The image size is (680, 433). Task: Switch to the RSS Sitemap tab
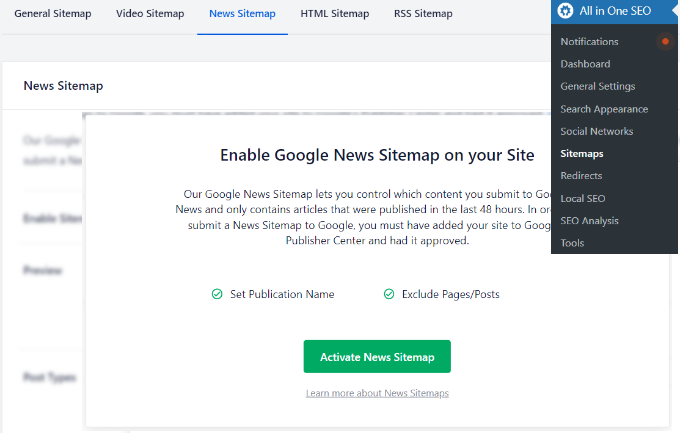(x=422, y=14)
